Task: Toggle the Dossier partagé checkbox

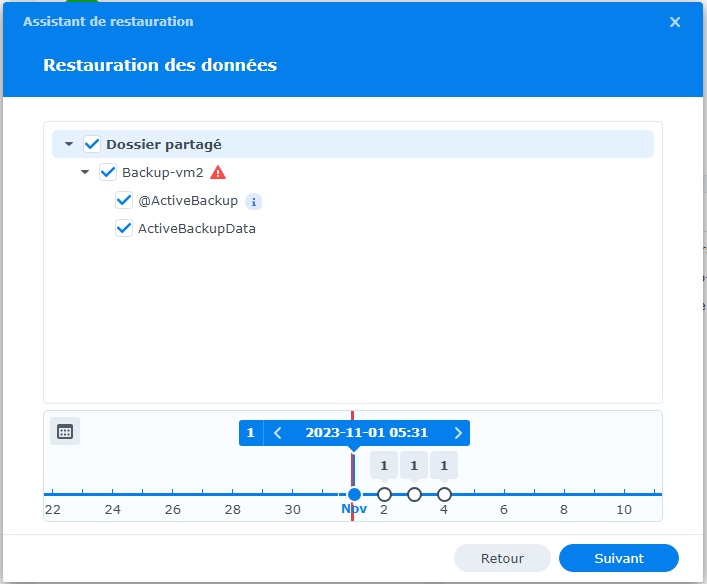Action: [x=92, y=144]
